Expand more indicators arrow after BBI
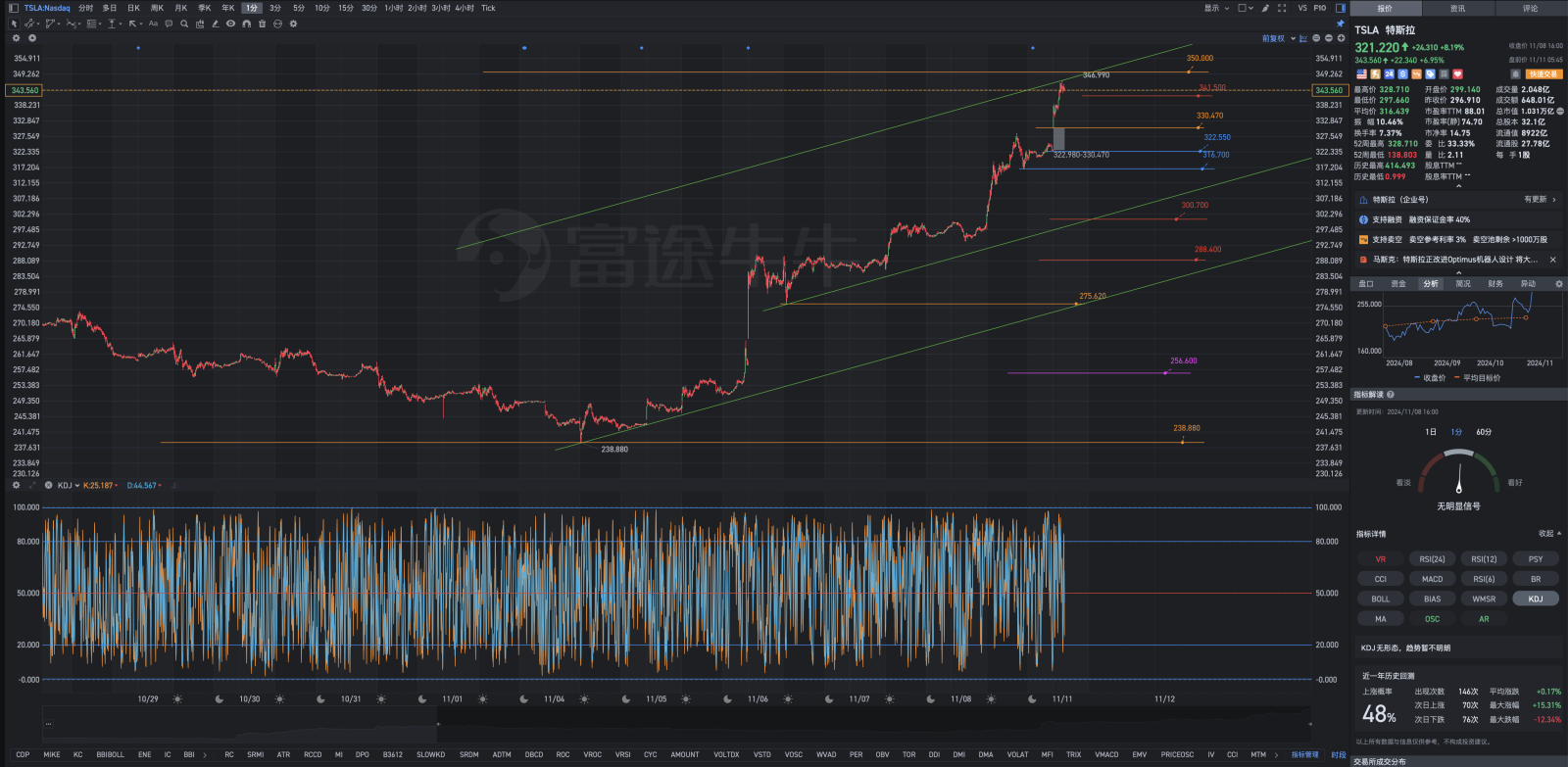The width and height of the screenshot is (1568, 767). point(204,755)
